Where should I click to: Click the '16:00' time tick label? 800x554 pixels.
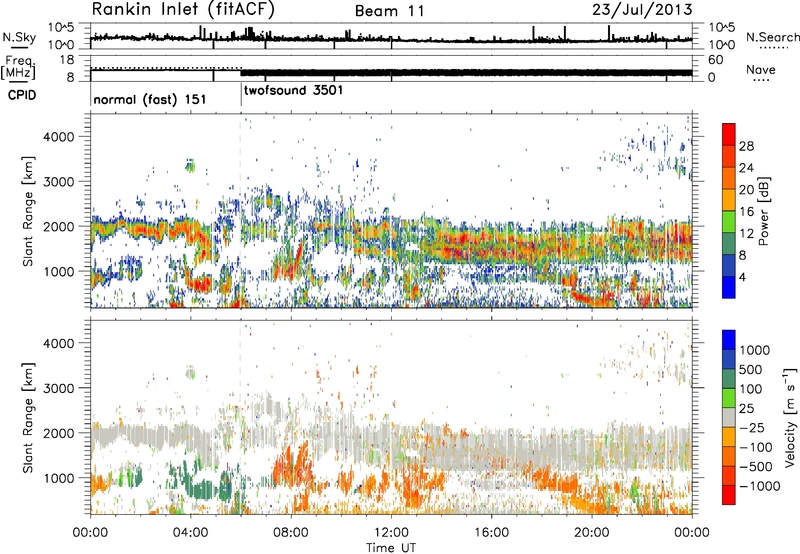pos(491,533)
